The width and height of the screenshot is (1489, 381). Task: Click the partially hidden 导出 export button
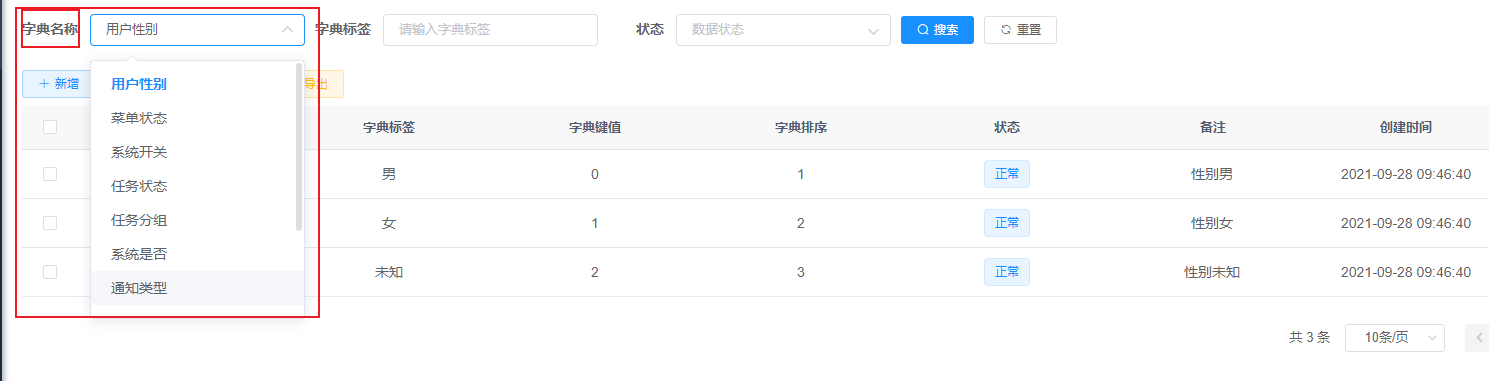coord(323,84)
